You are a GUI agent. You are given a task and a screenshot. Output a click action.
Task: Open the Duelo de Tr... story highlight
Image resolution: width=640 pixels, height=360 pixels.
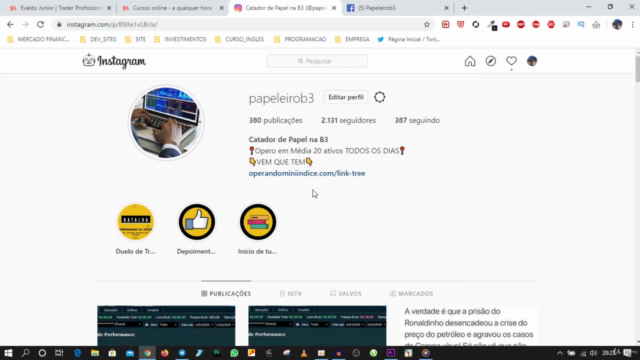point(136,222)
